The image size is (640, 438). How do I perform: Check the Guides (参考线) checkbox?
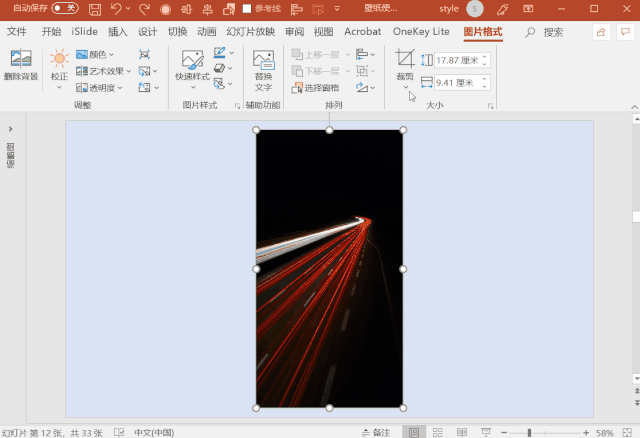click(x=247, y=9)
